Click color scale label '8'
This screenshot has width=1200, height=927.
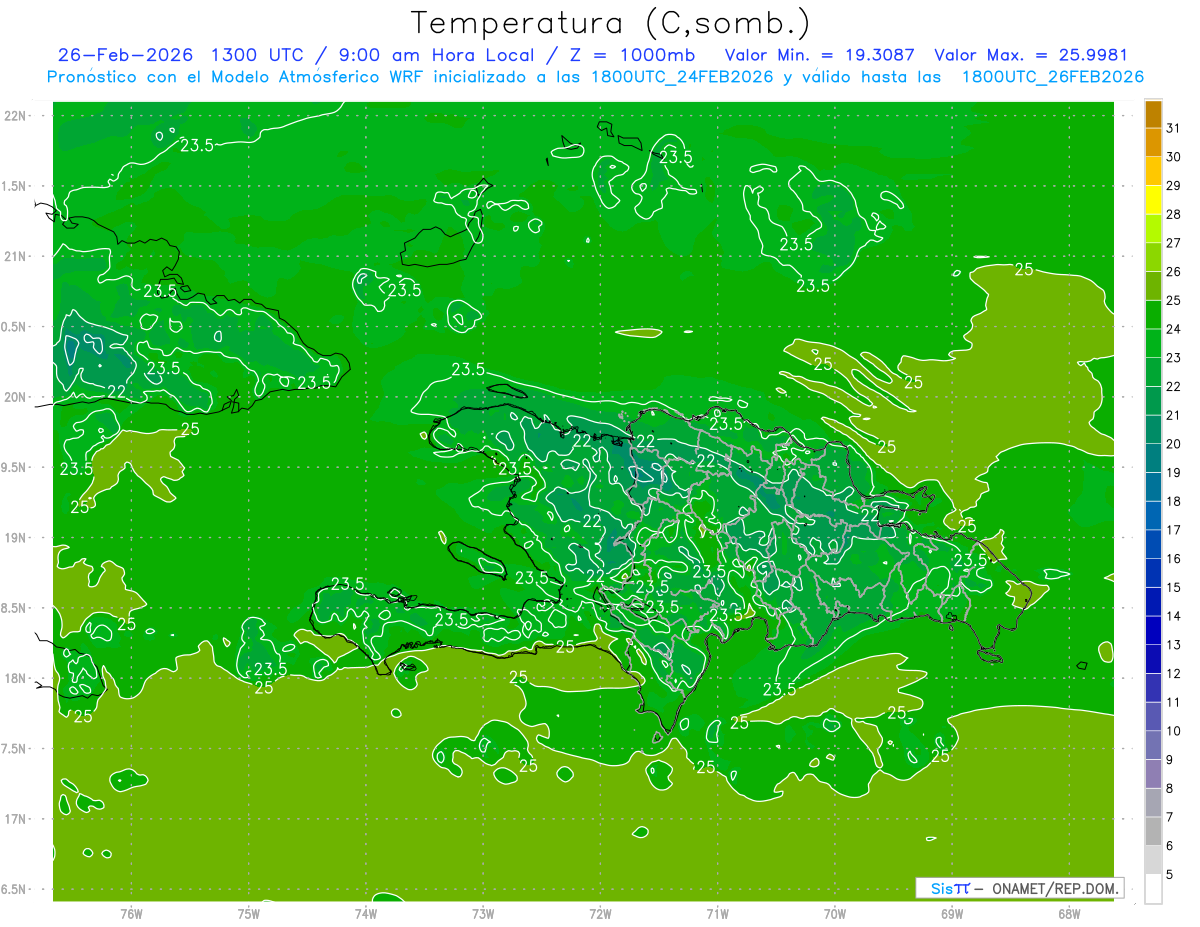point(1170,789)
